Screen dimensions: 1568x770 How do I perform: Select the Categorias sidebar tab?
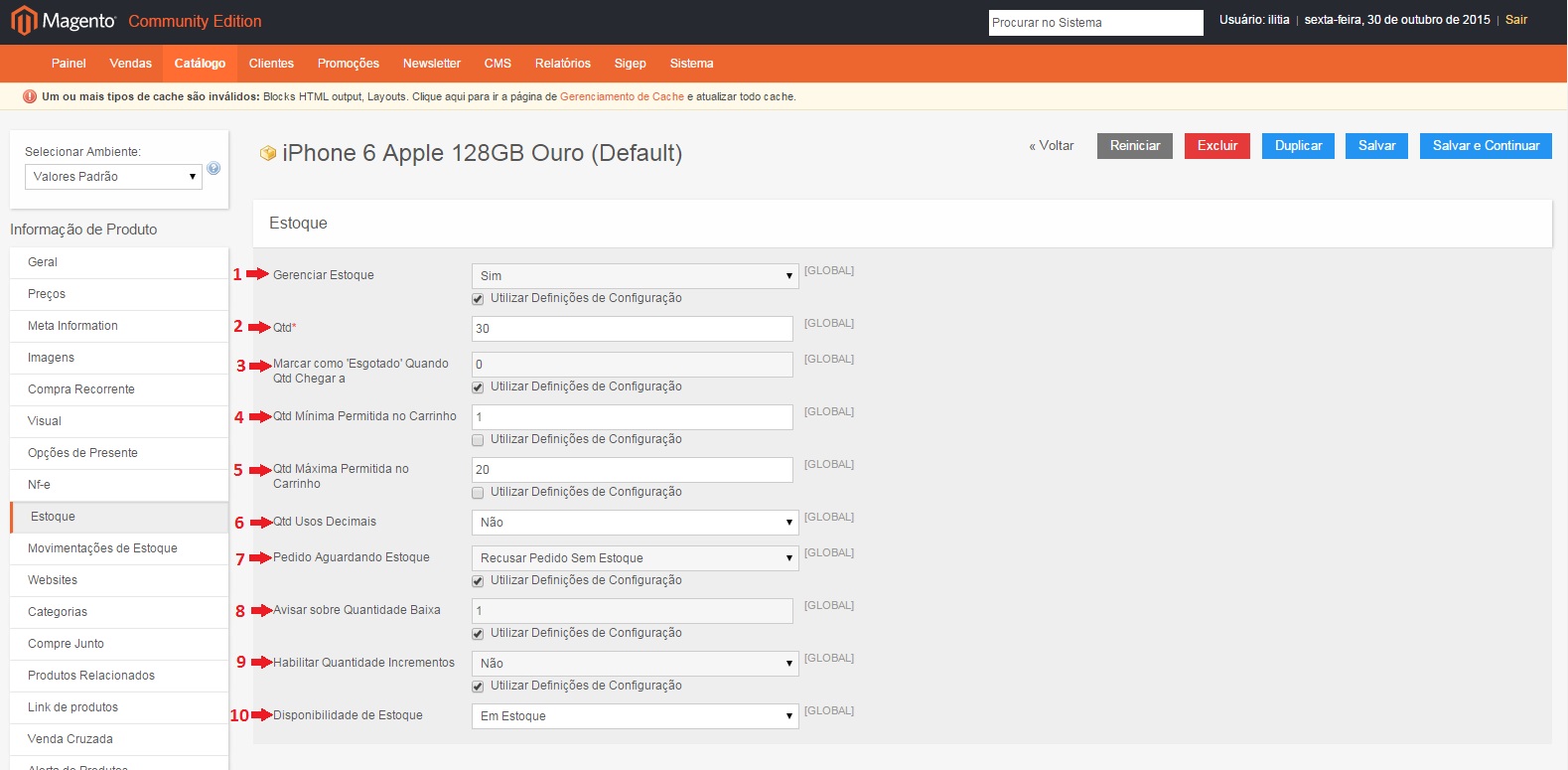pyautogui.click(x=119, y=612)
